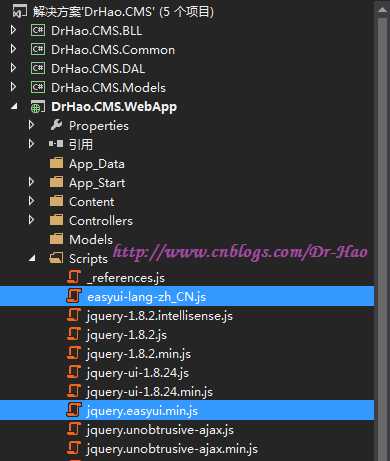Click the C# project icon of DrHao.CMS.Models

[x=38, y=88]
